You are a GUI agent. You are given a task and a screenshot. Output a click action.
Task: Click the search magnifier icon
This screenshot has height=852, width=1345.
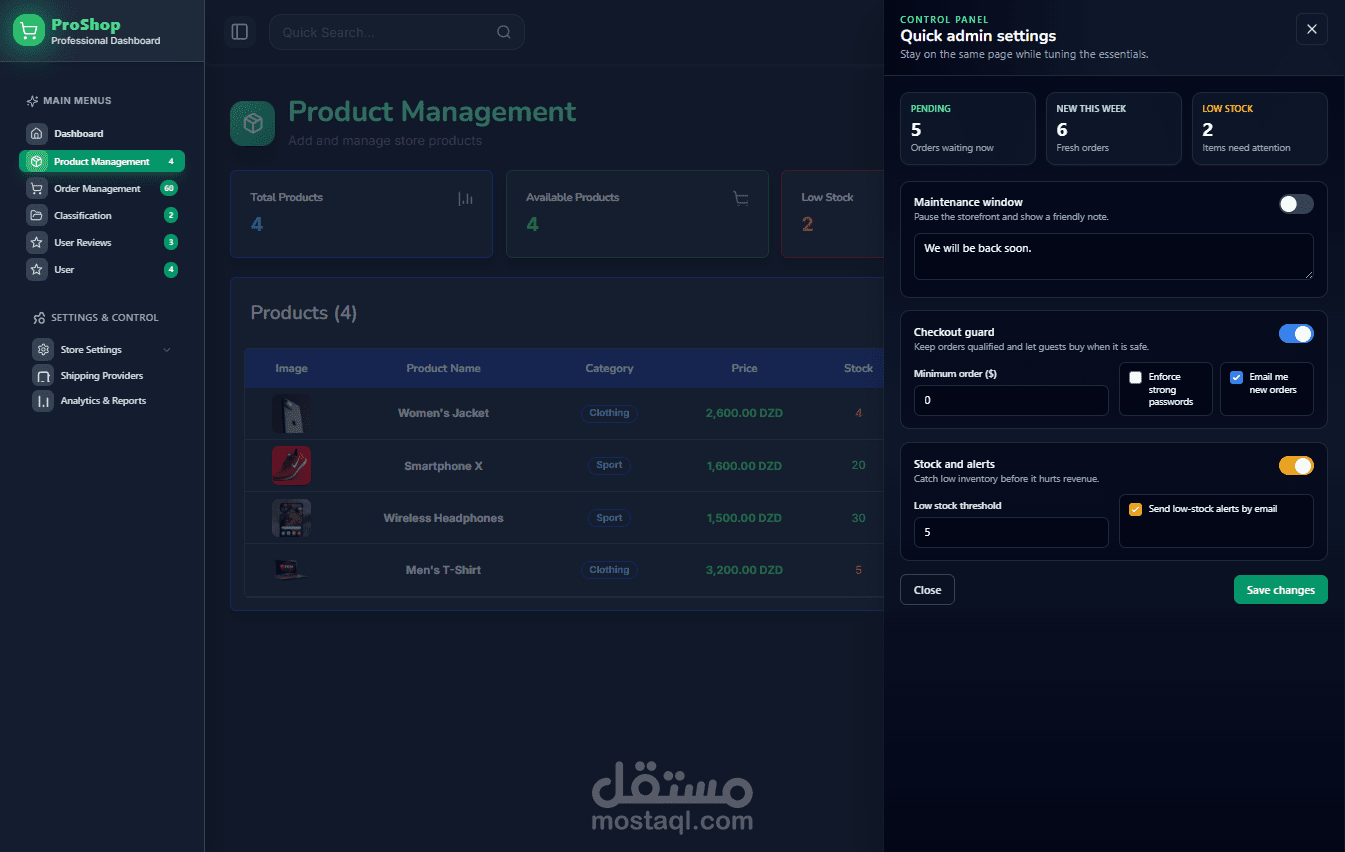click(x=503, y=32)
